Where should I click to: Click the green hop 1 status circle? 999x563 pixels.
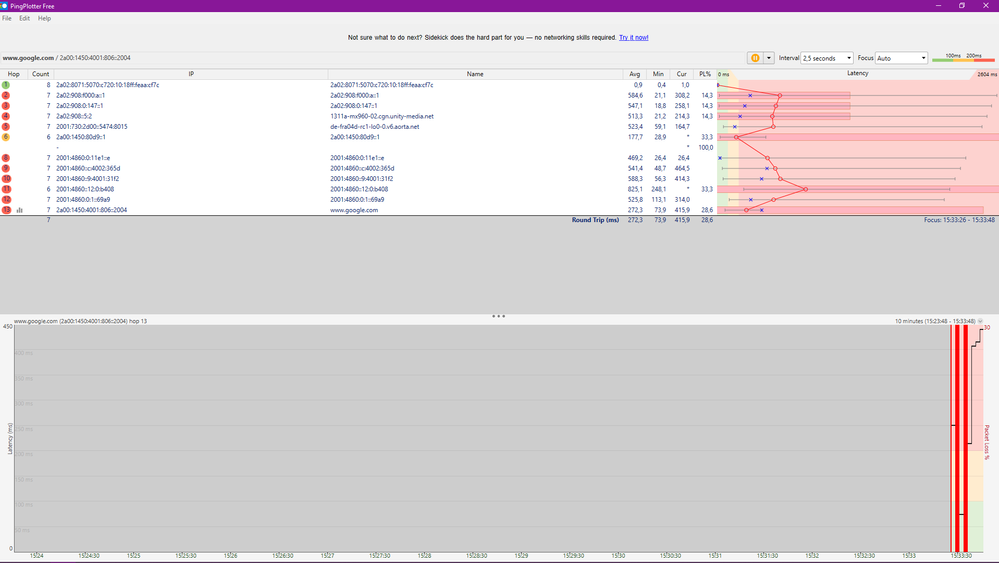tap(6, 85)
